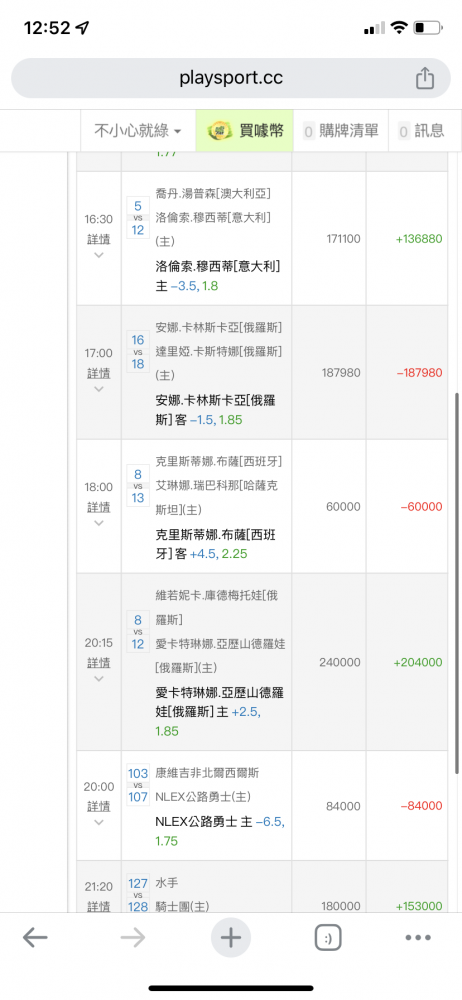Screen dimensions: 462x1000
Task: Tap the forward arrow in bottom toolbar
Action: pos(133,938)
